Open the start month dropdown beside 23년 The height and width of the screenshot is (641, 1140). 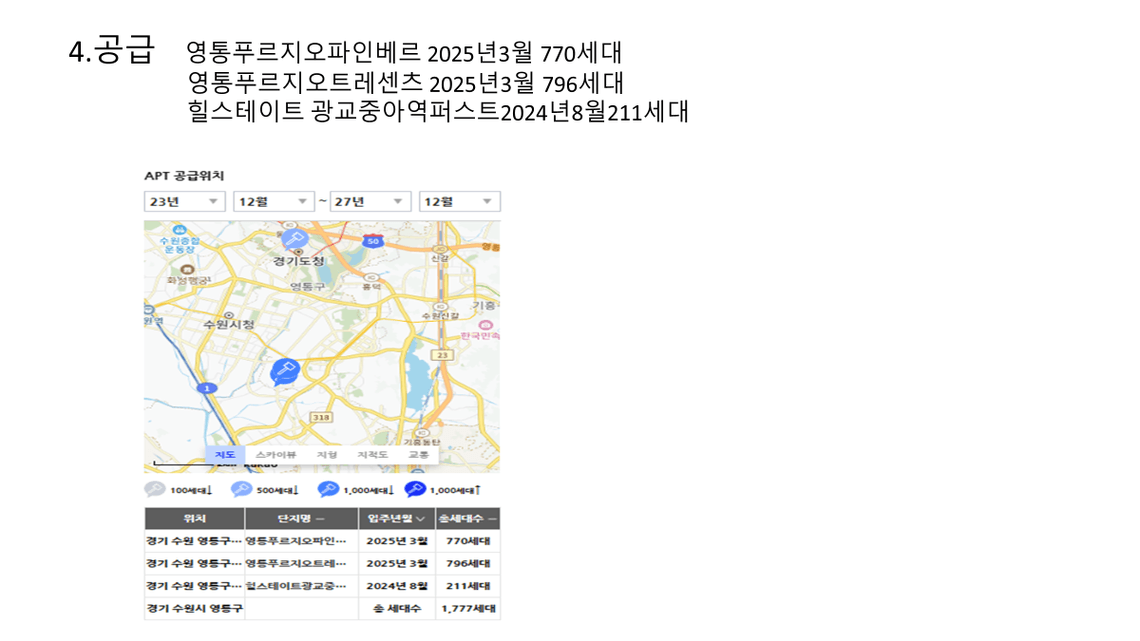[273, 201]
